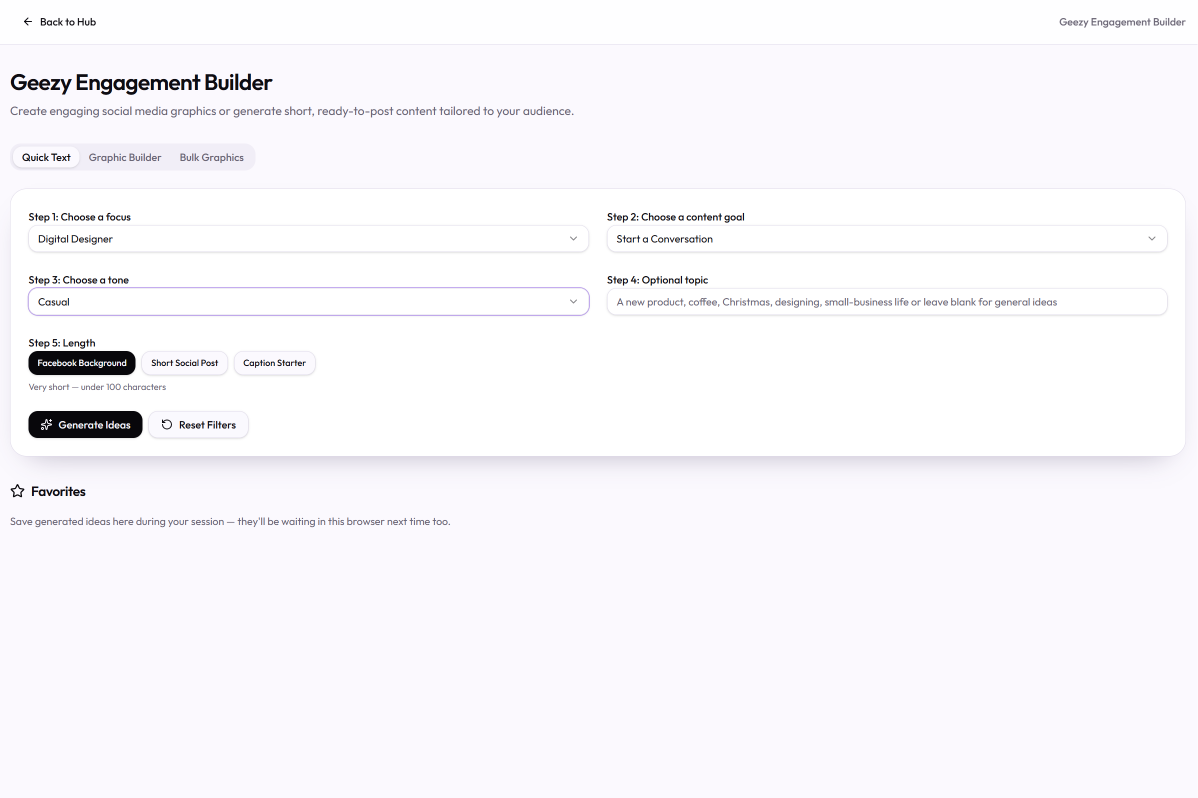Screen dimensions: 1198x798
Task: Open the Digital Designer focus dropdown
Action: point(309,239)
